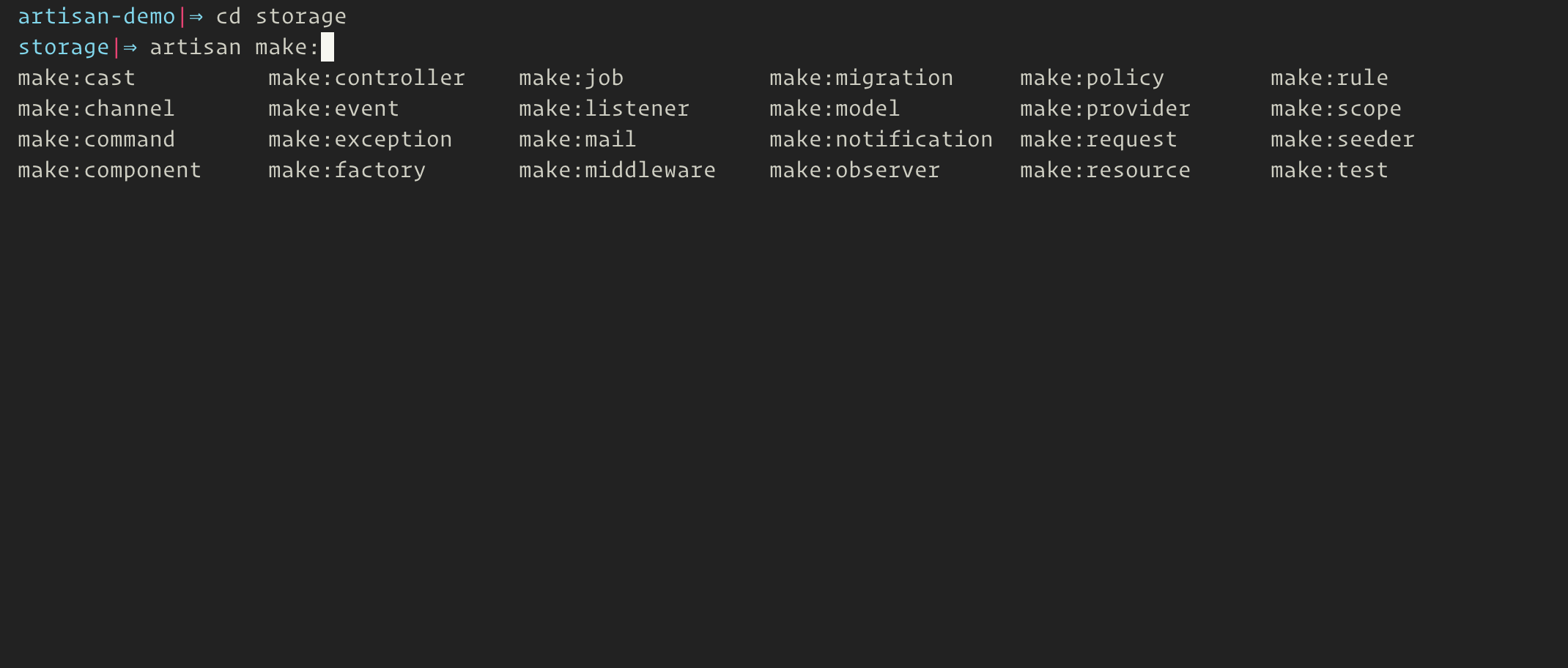Pick the make:job suggestion
Screen dimensions: 1568x668
click(572, 78)
